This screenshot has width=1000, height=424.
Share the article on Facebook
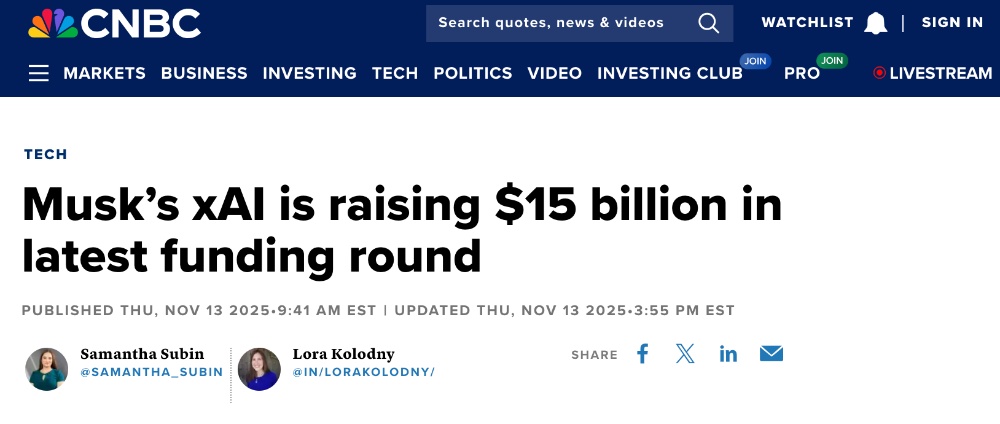point(643,354)
